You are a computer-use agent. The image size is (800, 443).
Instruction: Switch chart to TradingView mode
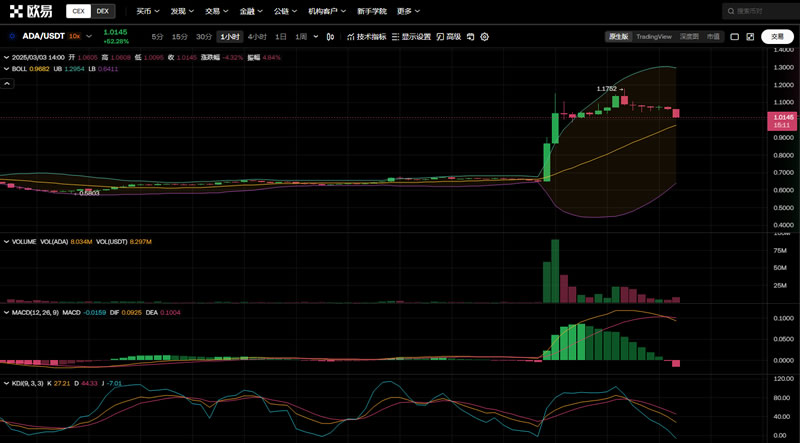(x=654, y=37)
